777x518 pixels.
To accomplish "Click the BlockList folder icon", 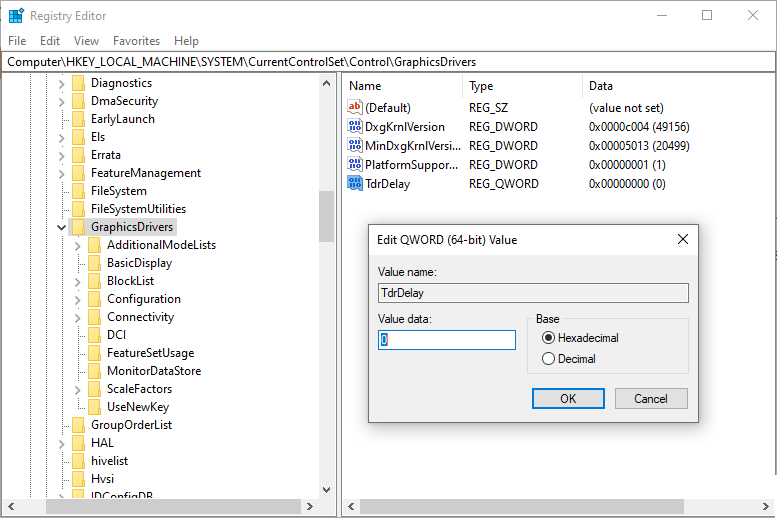I will point(94,281).
